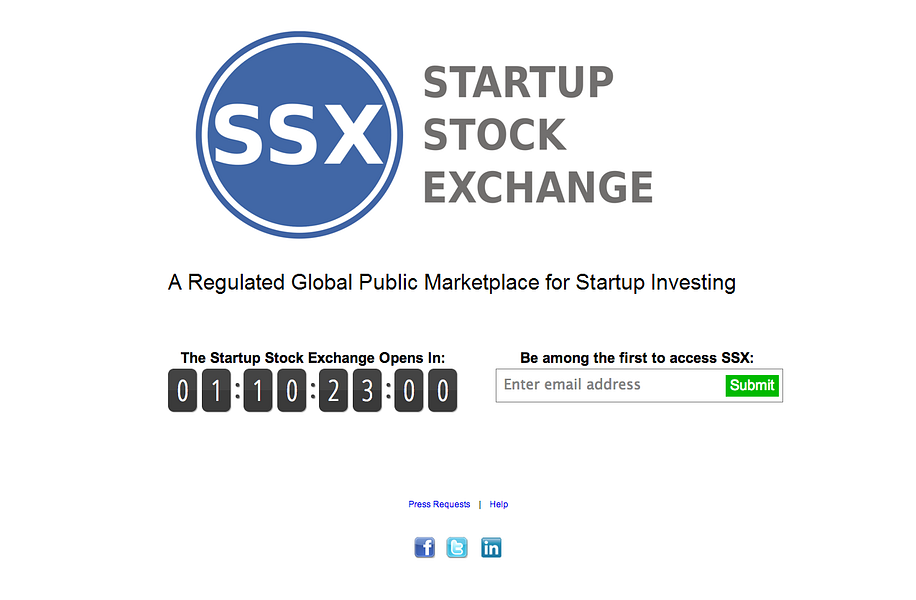Visit Twitter via its footer icon
Screen dimensions: 916x600
click(x=457, y=547)
